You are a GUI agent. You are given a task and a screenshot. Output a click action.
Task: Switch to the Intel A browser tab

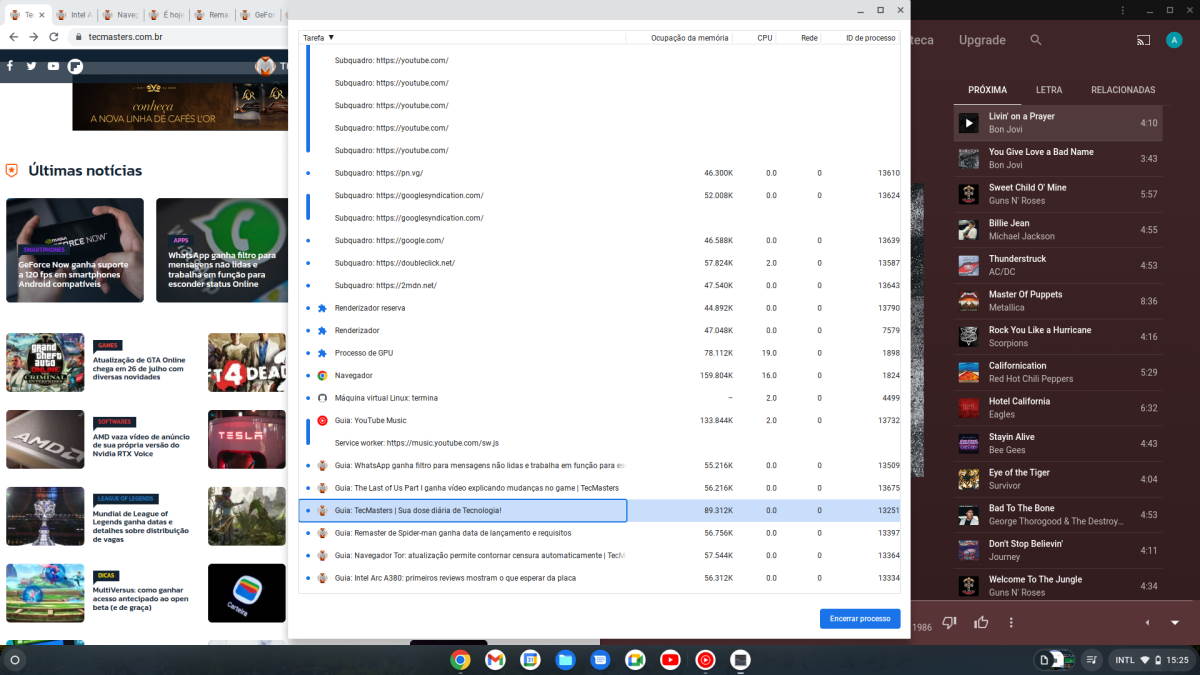click(x=73, y=15)
